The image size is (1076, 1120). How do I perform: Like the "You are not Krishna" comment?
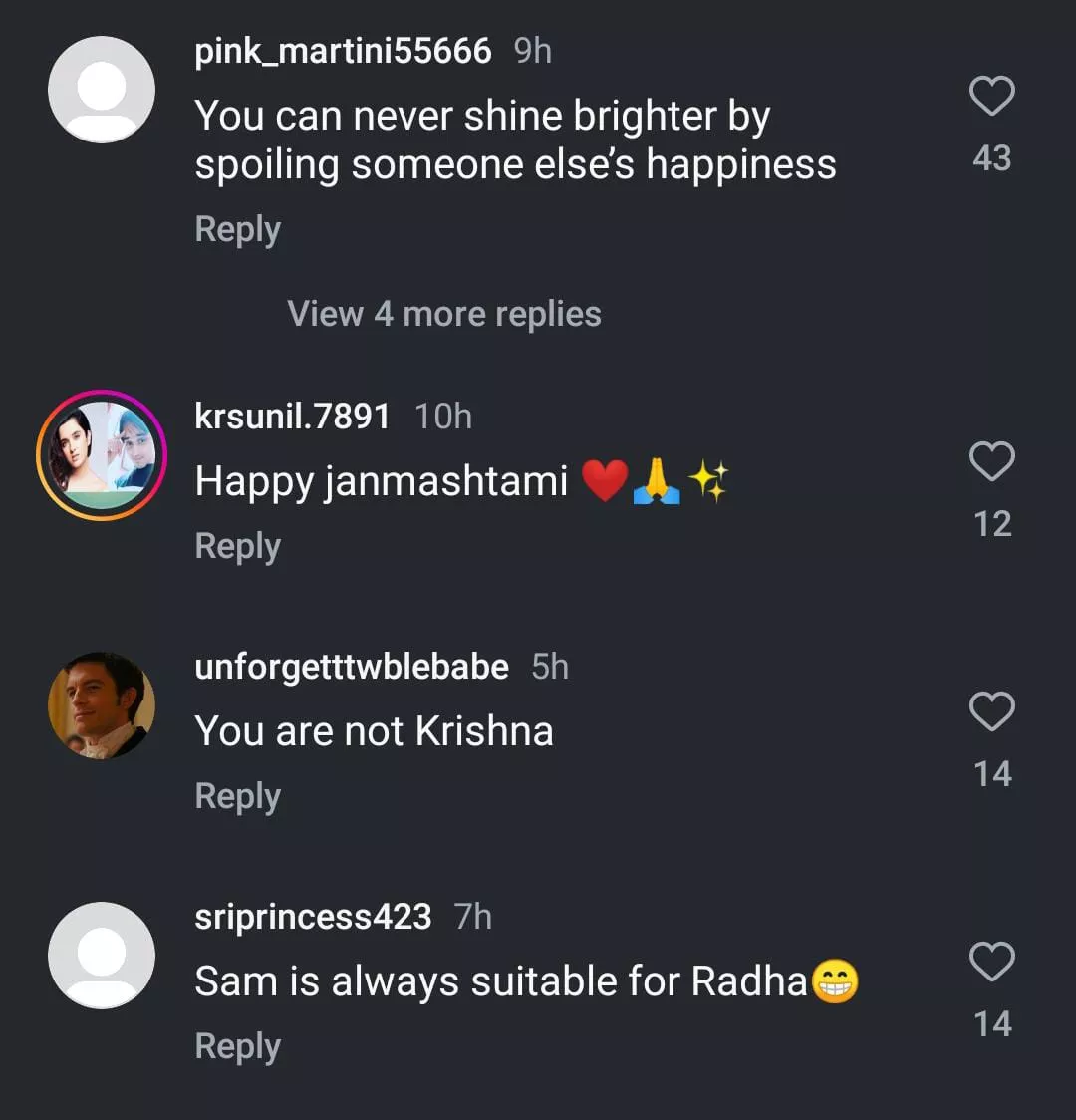coord(991,712)
